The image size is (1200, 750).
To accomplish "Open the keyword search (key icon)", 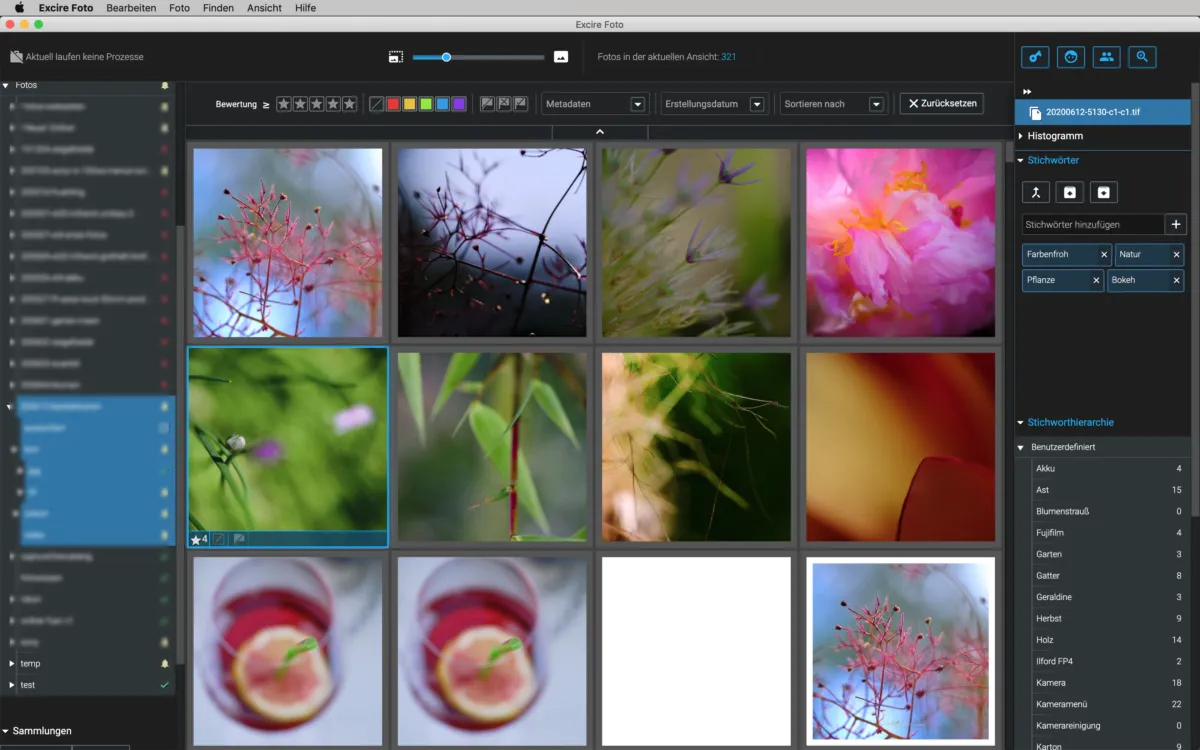I will pyautogui.click(x=1034, y=57).
